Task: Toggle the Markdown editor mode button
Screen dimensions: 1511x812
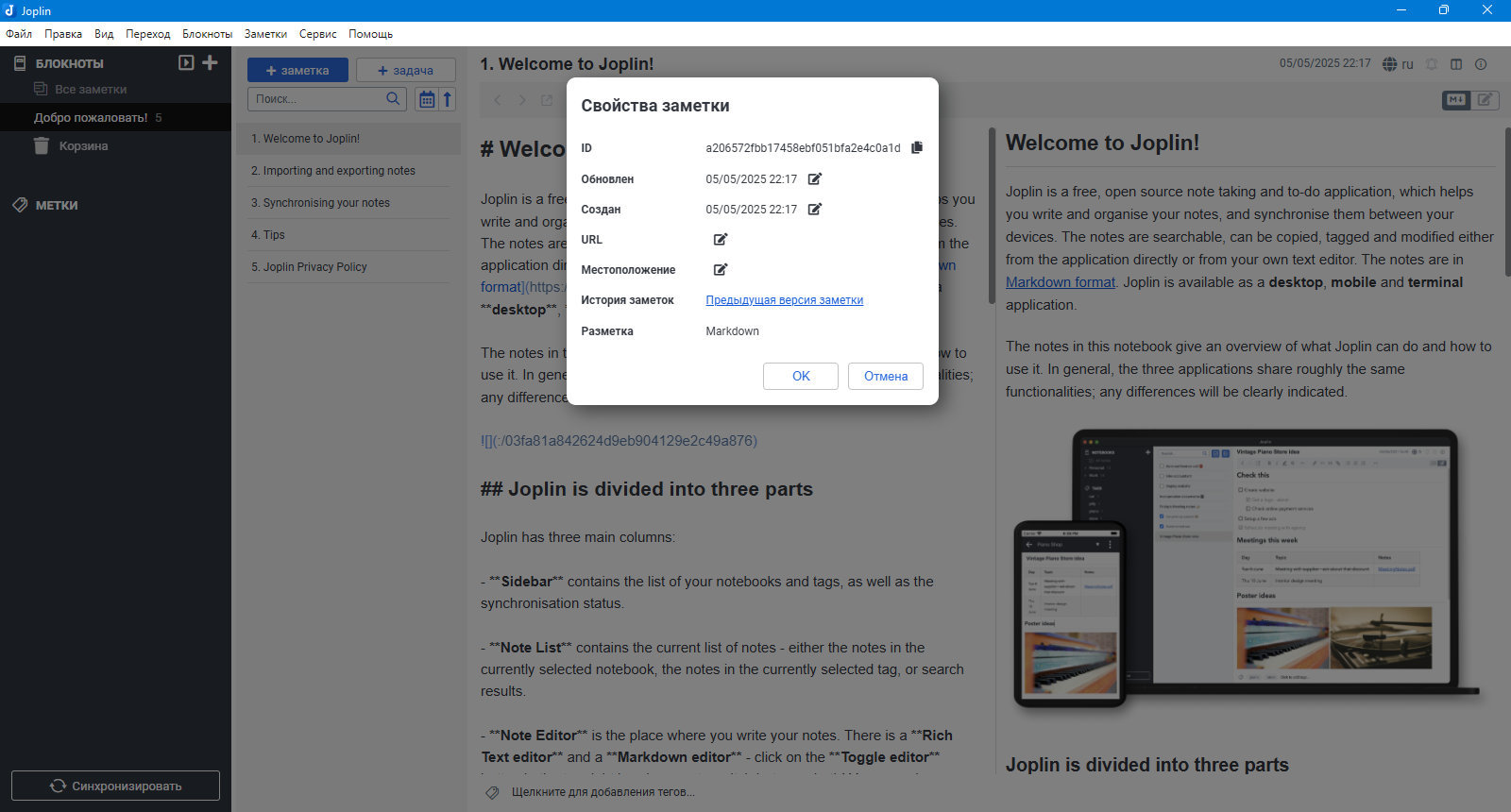Action: pos(1456,99)
